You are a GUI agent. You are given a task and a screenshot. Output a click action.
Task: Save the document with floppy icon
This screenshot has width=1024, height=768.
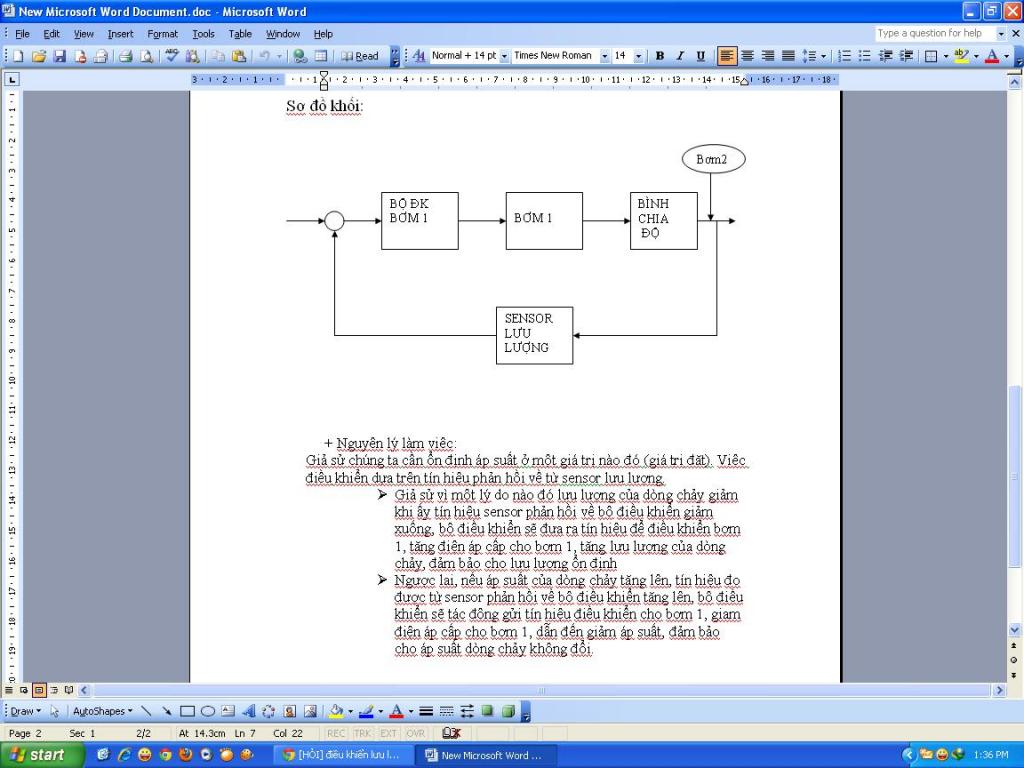pyautogui.click(x=59, y=56)
